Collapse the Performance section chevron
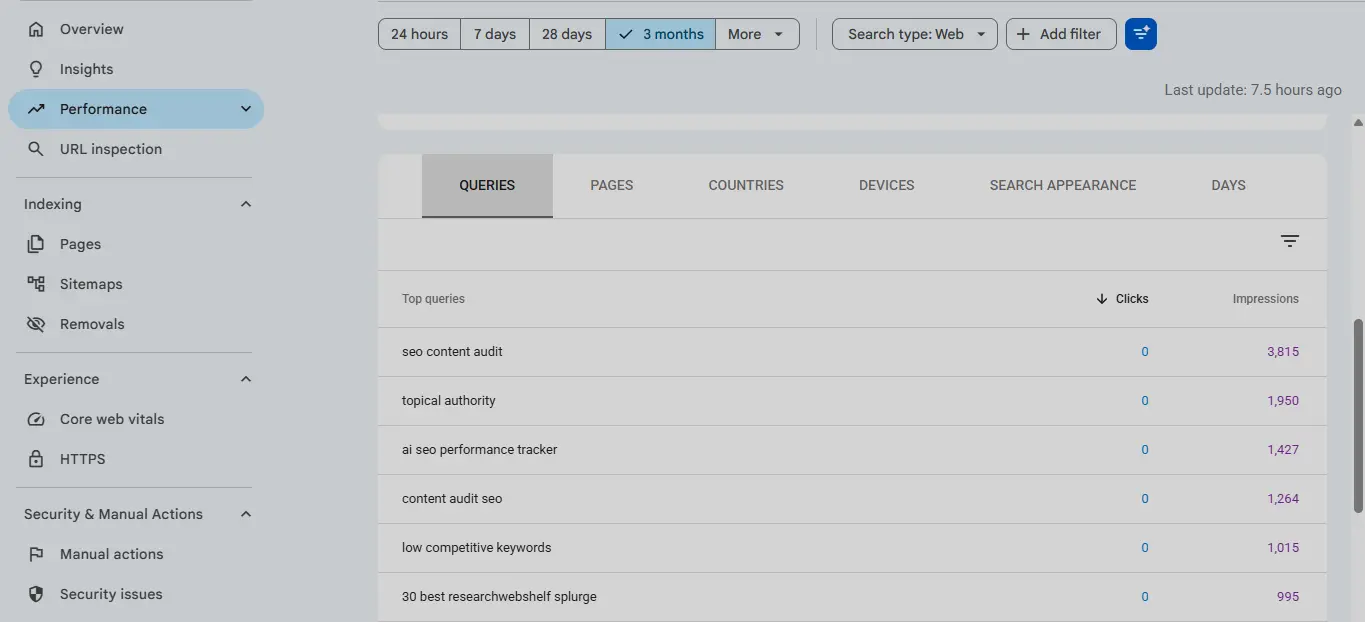This screenshot has width=1365, height=622. tap(246, 109)
